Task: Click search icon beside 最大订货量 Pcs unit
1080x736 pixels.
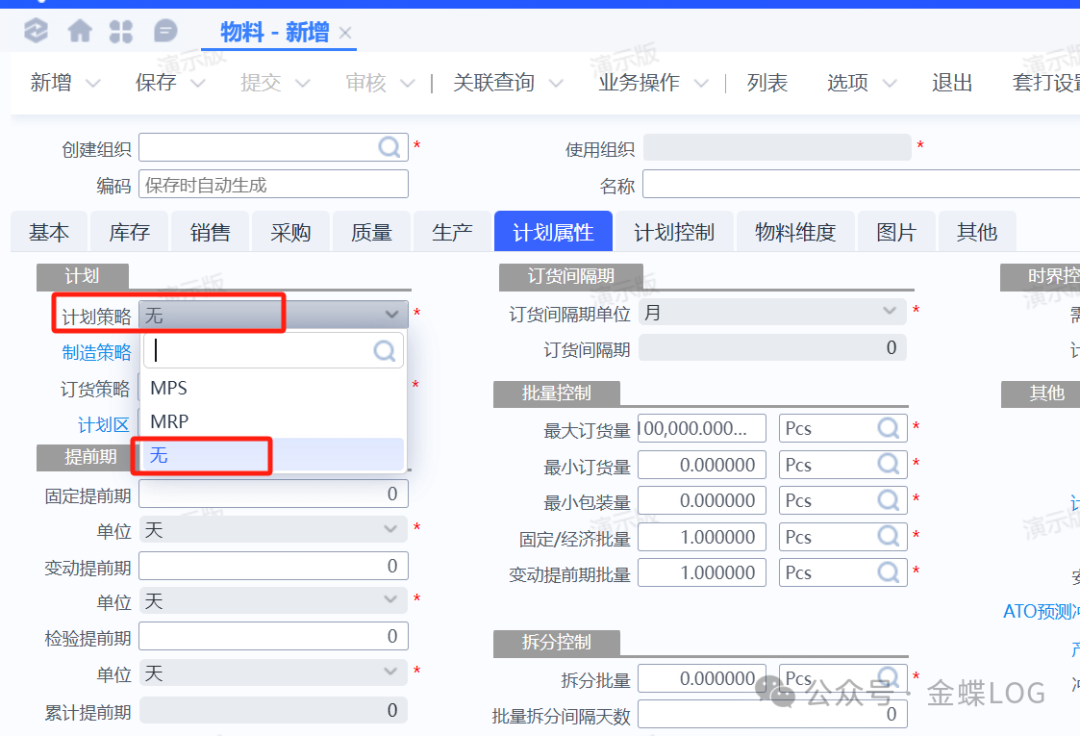Action: (x=889, y=429)
